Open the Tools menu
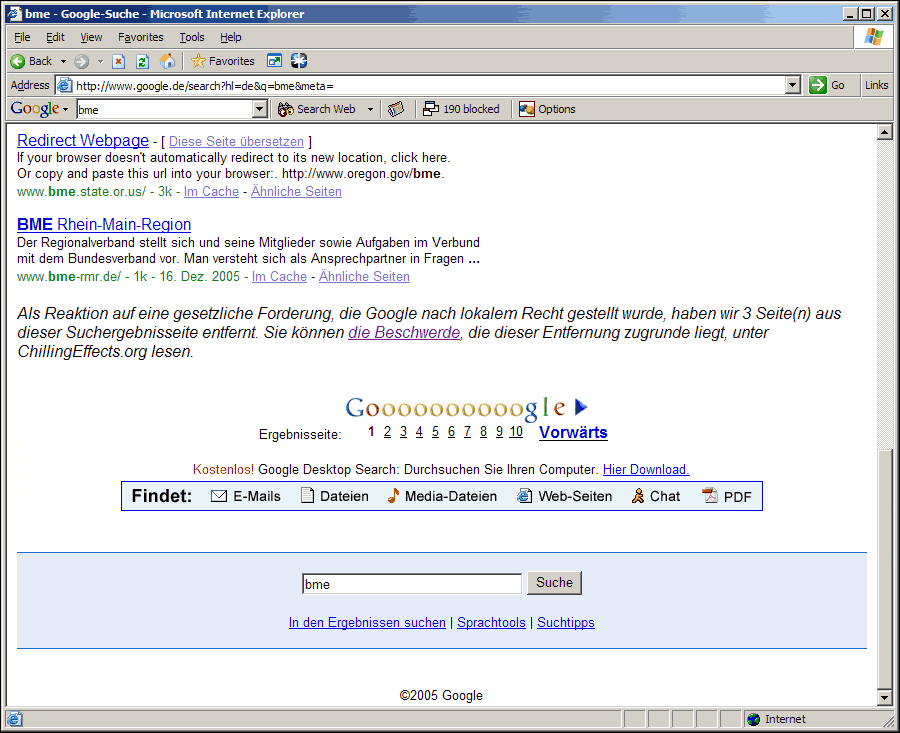Image resolution: width=900 pixels, height=733 pixels. click(192, 37)
